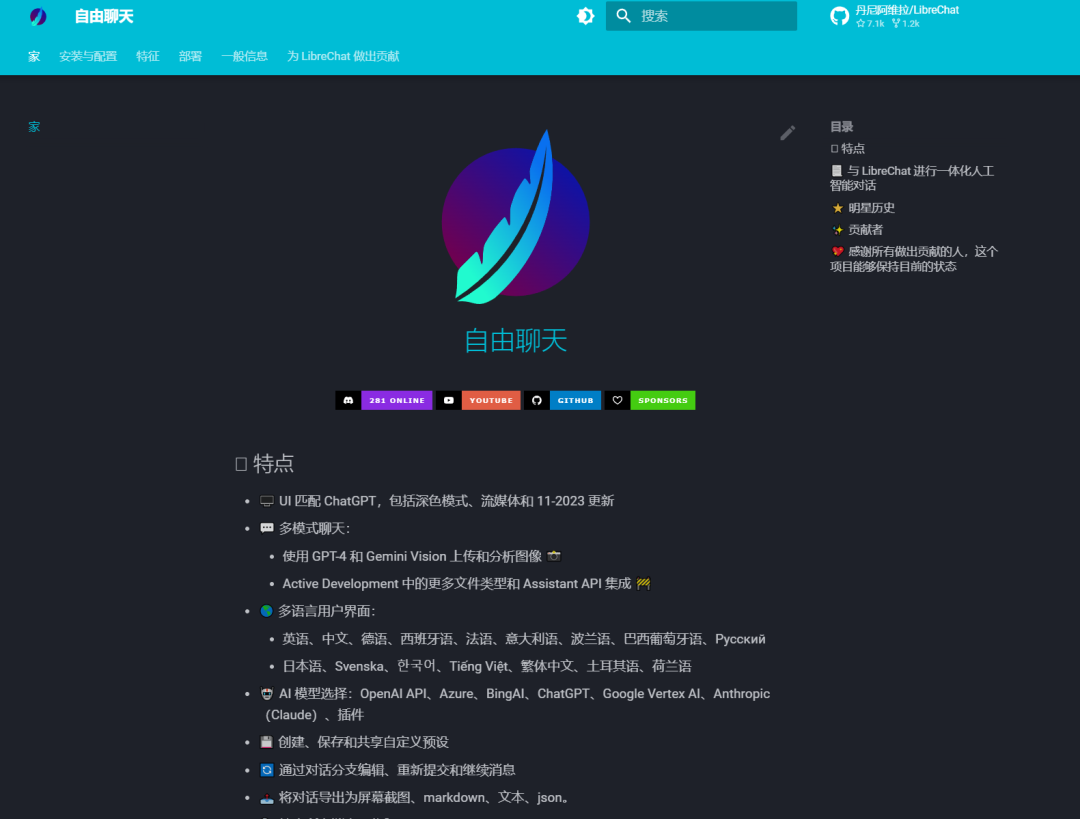Click the floppy disk emoji by 创建、保存

pos(267,742)
